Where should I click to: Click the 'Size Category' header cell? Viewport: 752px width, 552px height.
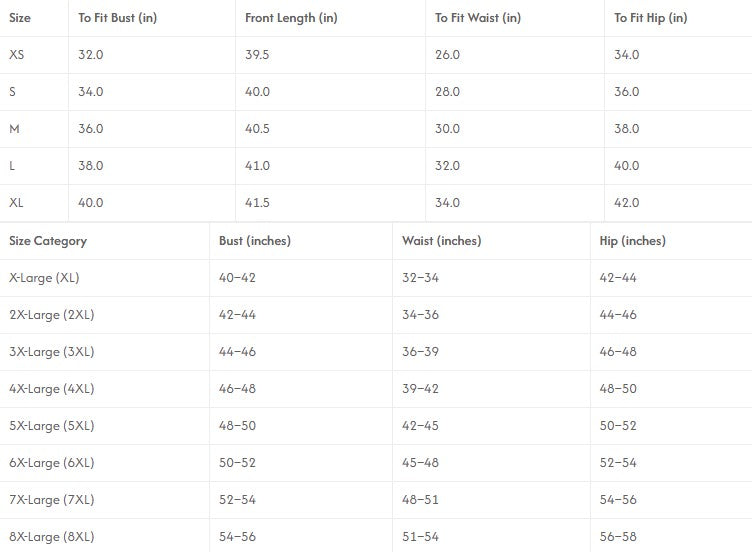(x=48, y=241)
